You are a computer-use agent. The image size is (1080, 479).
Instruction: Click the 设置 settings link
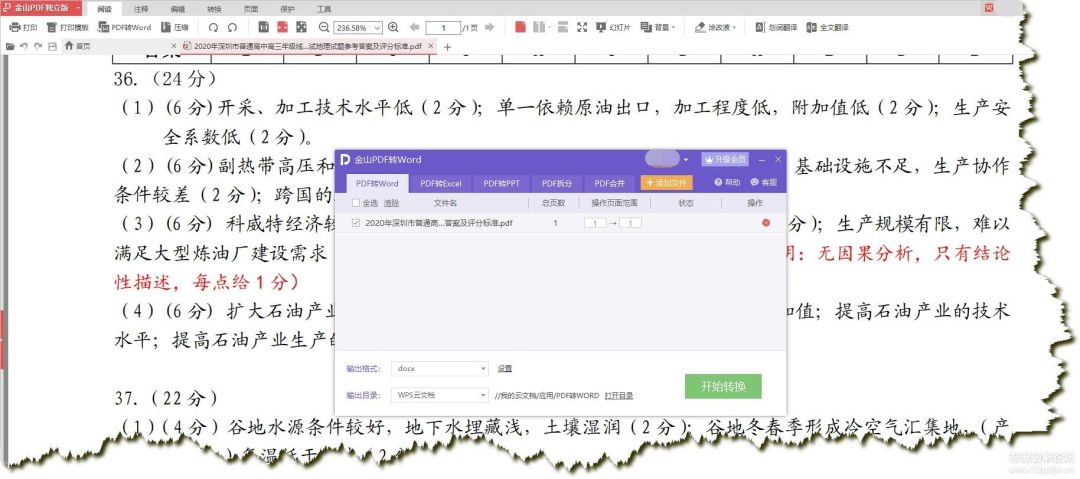pyautogui.click(x=505, y=369)
